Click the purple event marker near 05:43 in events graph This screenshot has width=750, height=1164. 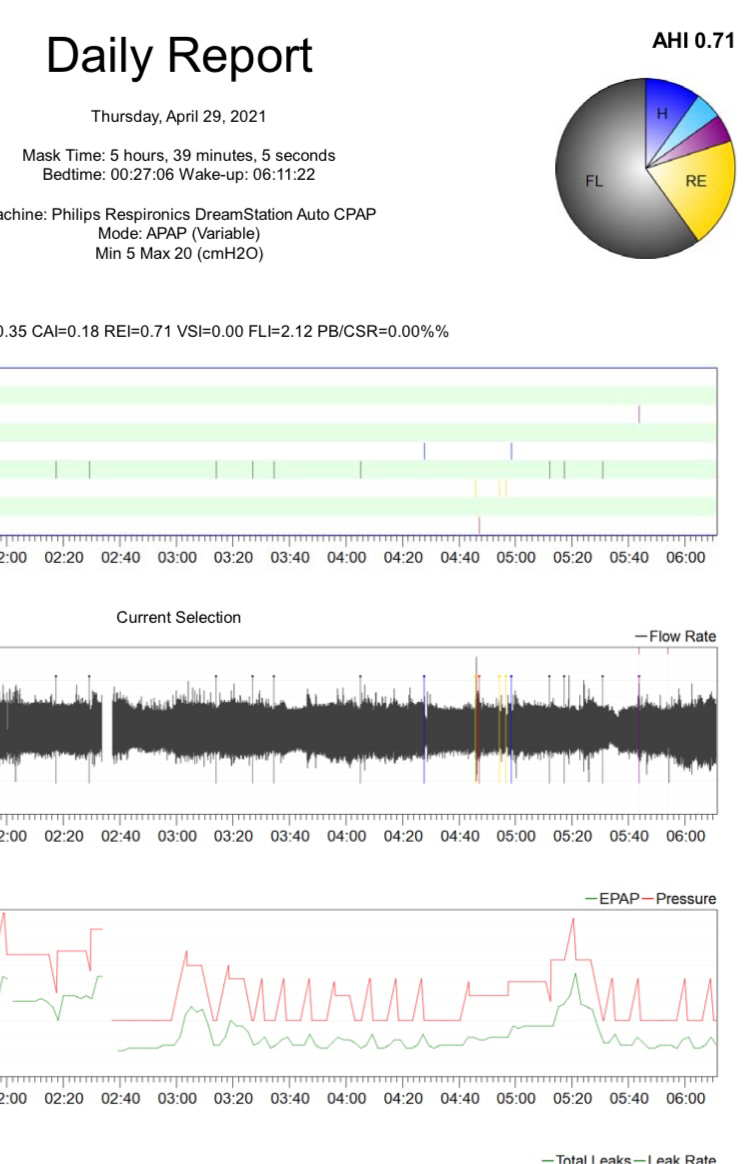point(639,414)
